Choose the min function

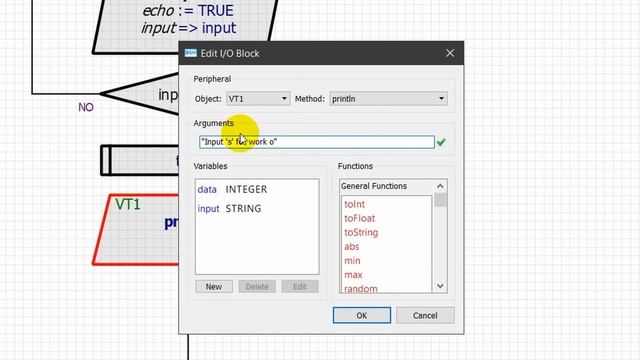[x=352, y=260]
